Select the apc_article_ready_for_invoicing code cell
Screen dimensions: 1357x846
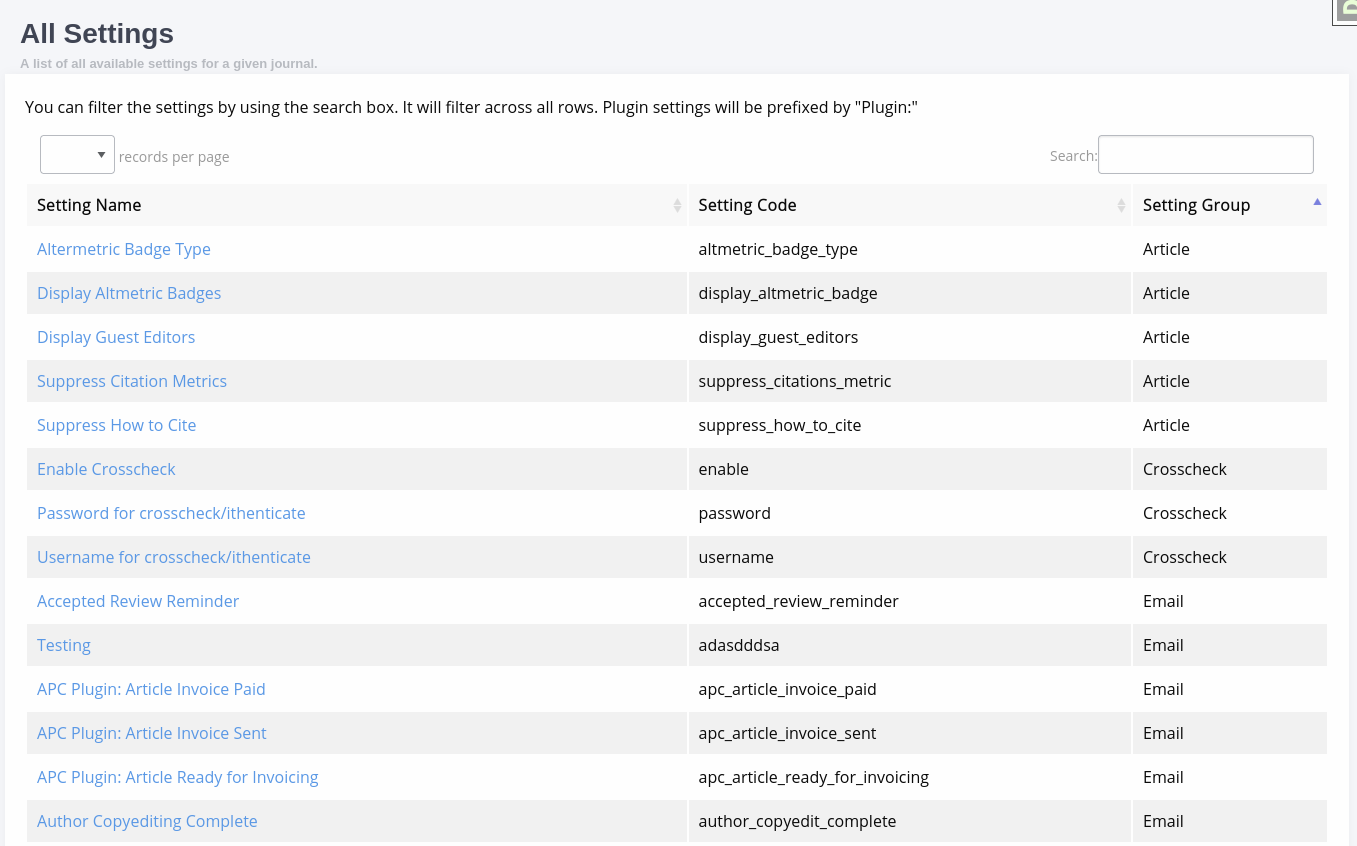[x=910, y=777]
